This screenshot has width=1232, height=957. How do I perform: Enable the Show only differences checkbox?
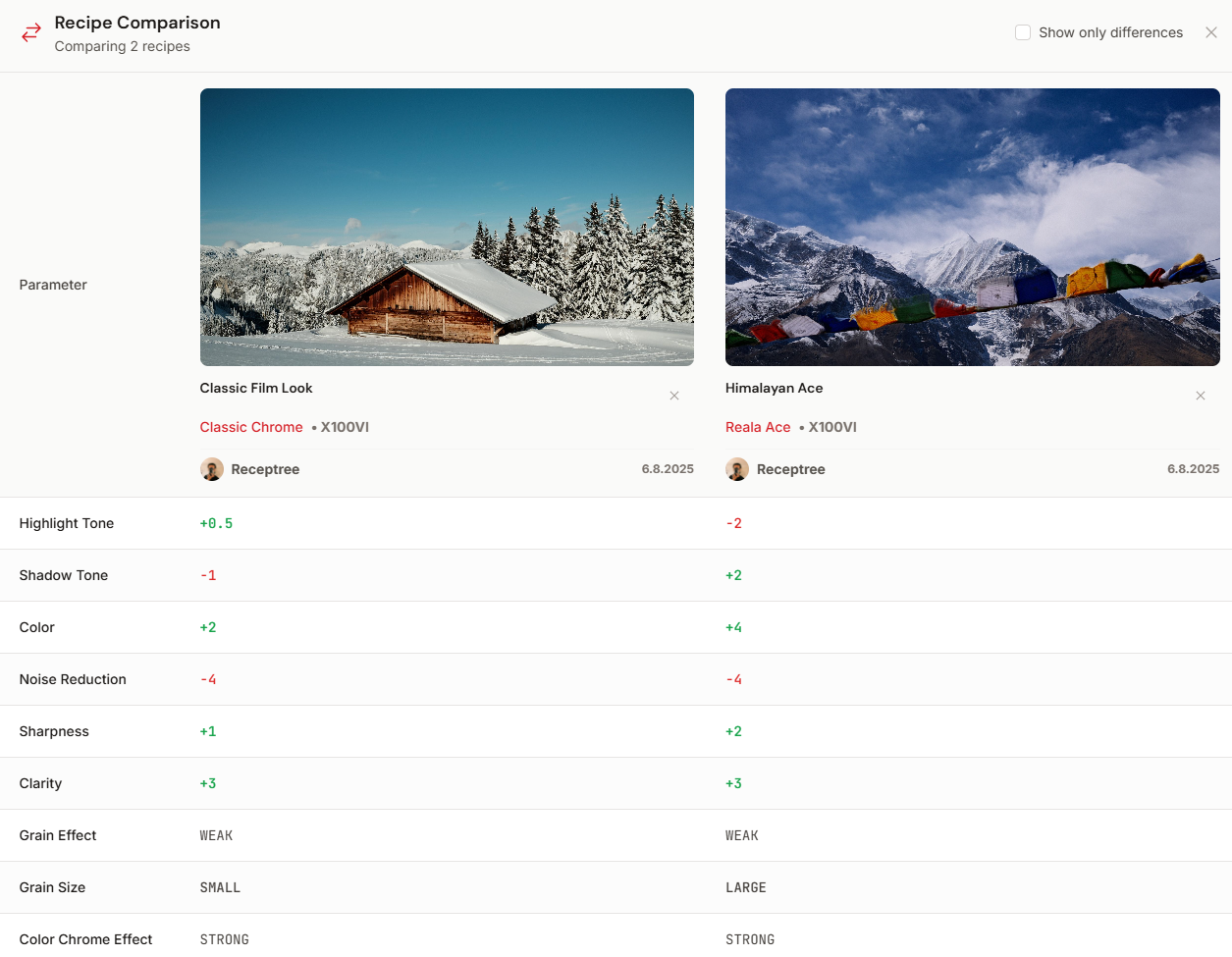tap(1022, 31)
